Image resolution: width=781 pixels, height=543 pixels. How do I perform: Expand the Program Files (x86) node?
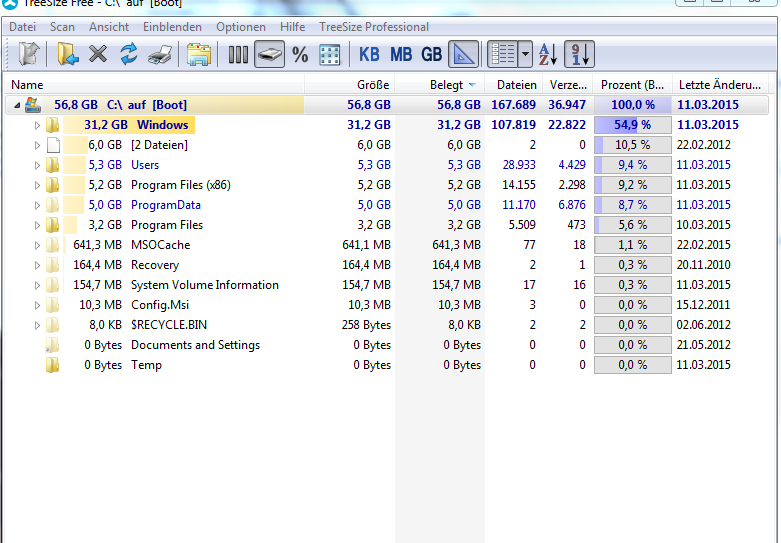pyautogui.click(x=37, y=185)
